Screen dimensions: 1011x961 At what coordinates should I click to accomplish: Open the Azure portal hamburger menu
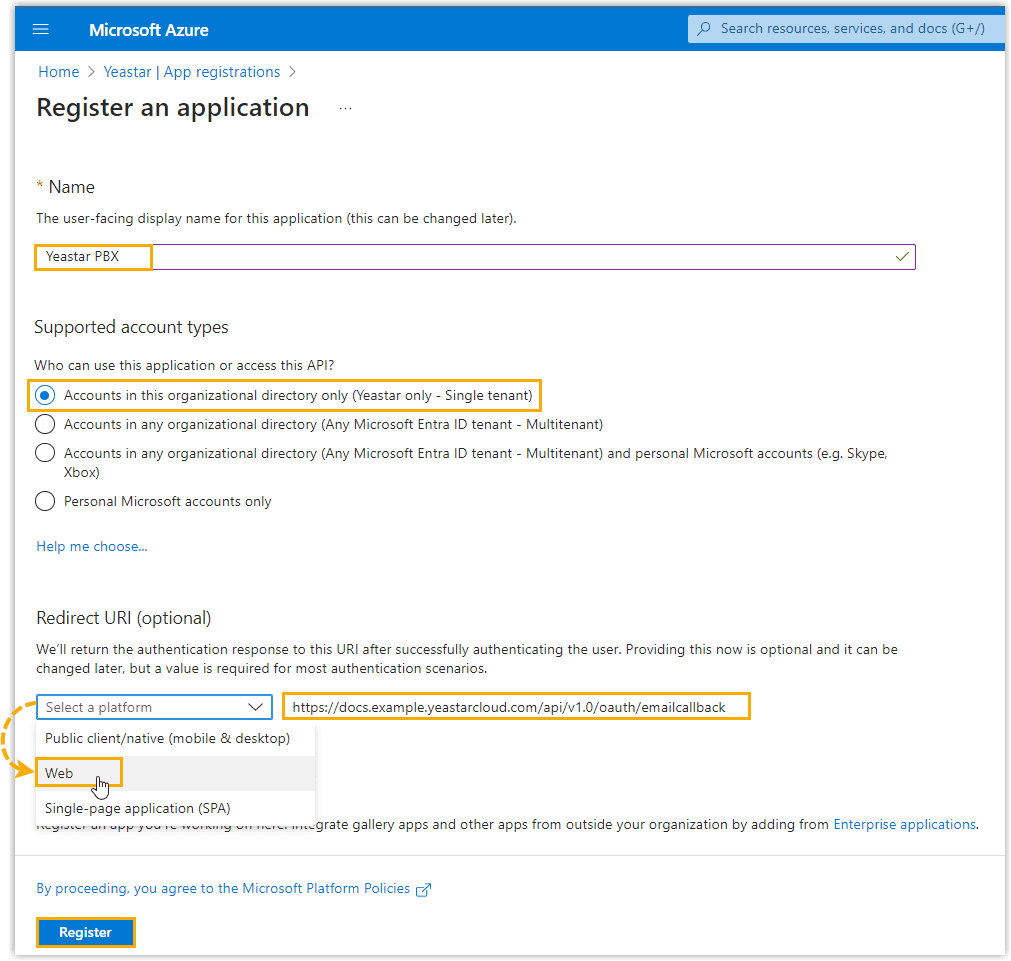40,28
